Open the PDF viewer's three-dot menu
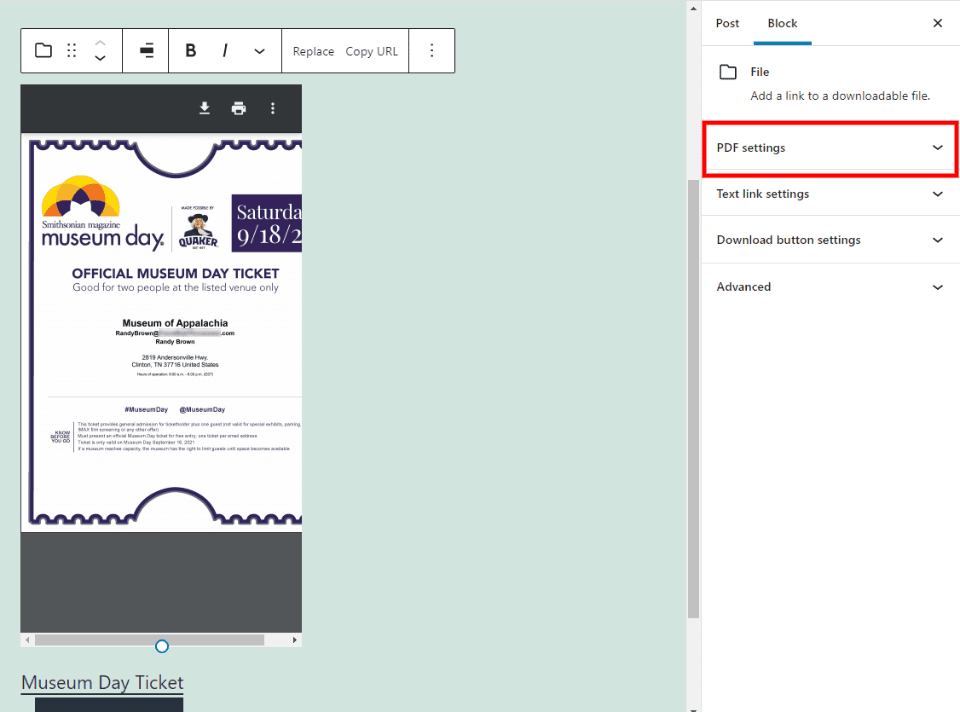Viewport: 960px width, 712px height. point(273,107)
